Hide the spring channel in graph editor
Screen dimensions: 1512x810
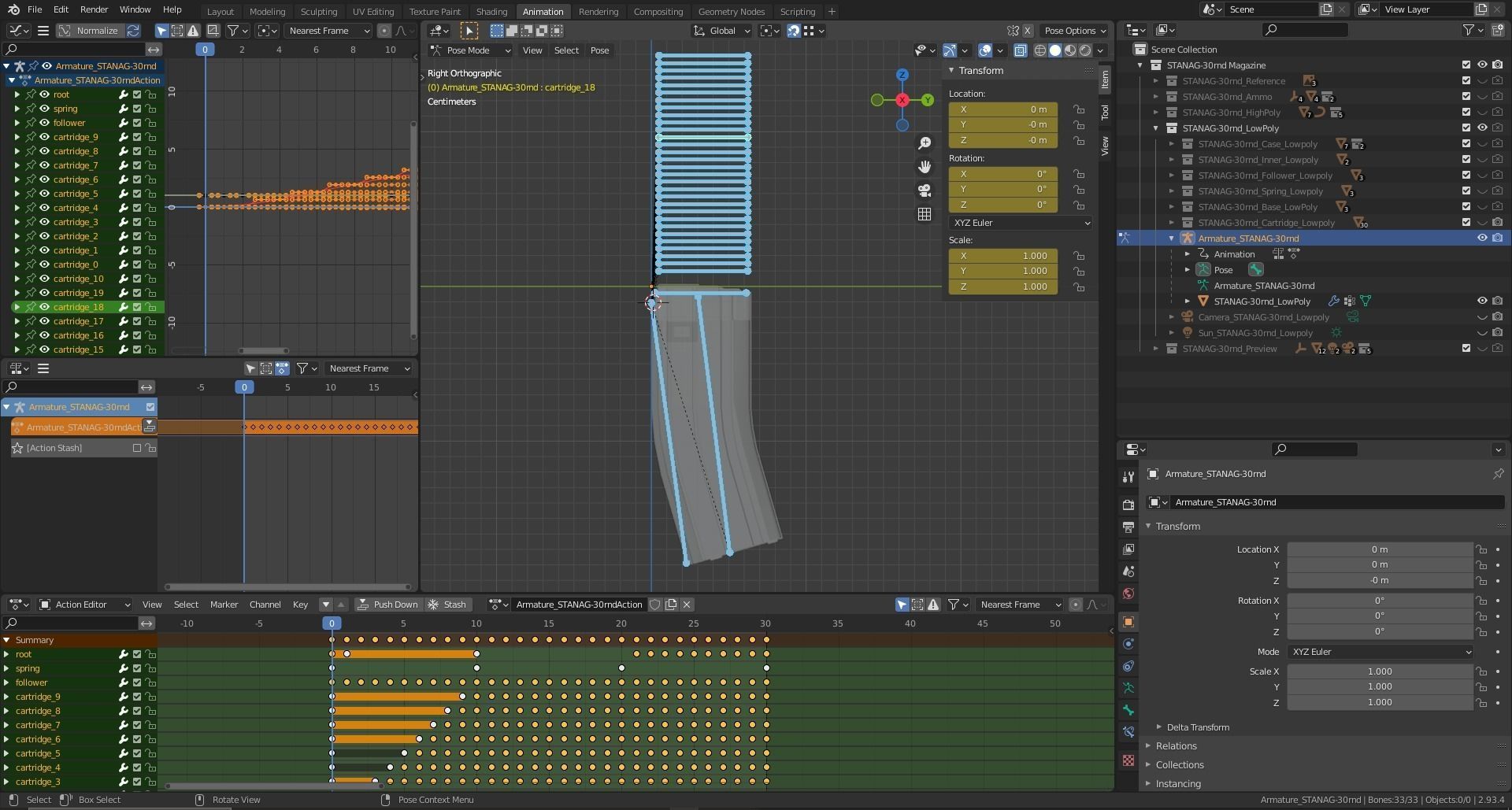(45, 109)
